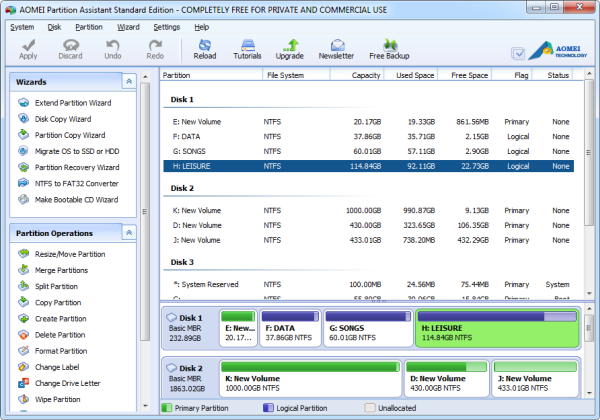The width and height of the screenshot is (600, 420).
Task: Open Tutorials from the toolbar
Action: click(247, 49)
